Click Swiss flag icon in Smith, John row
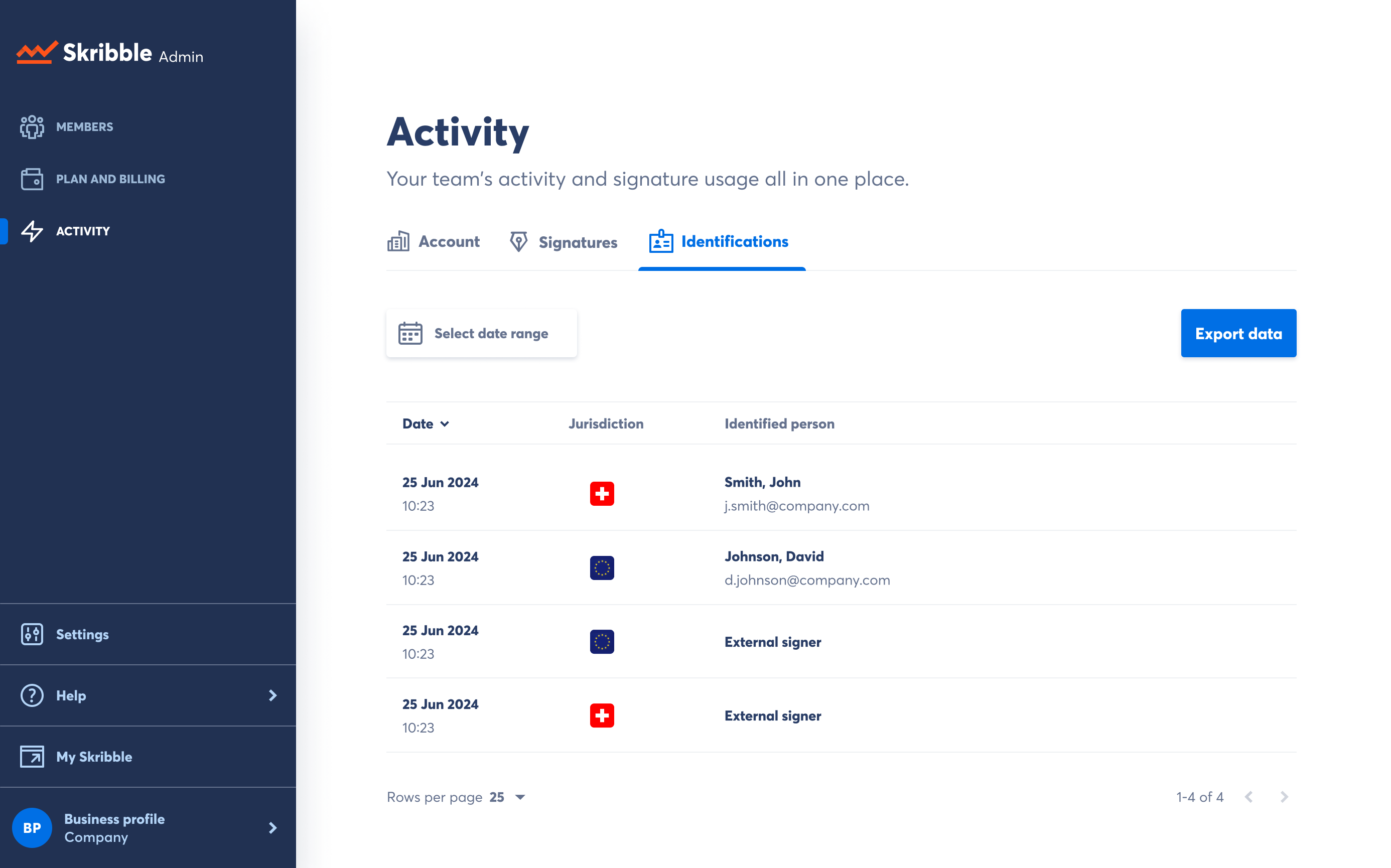Screen dimensions: 1391x868 (x=602, y=494)
